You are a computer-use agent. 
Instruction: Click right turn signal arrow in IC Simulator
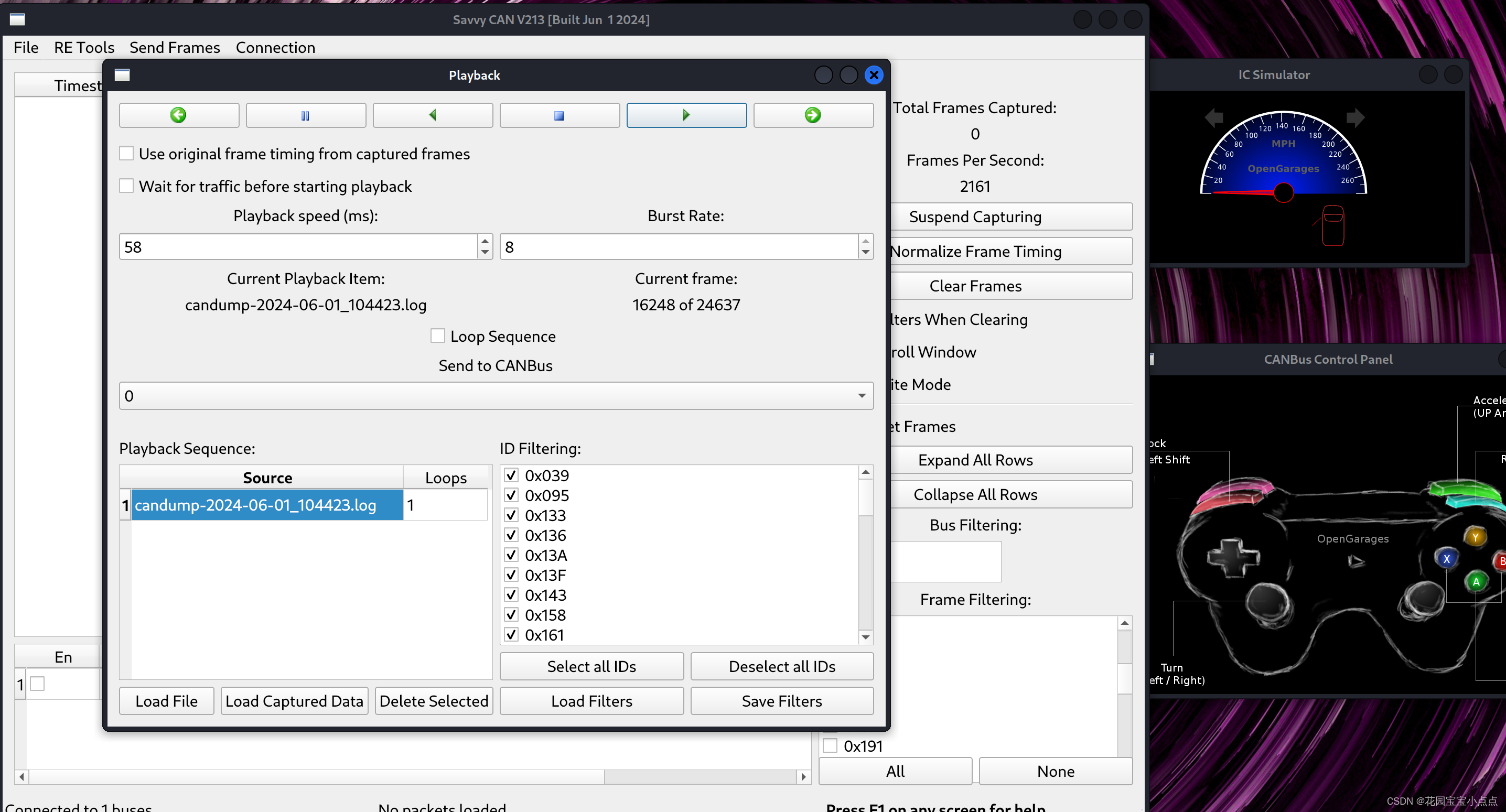point(1355,117)
